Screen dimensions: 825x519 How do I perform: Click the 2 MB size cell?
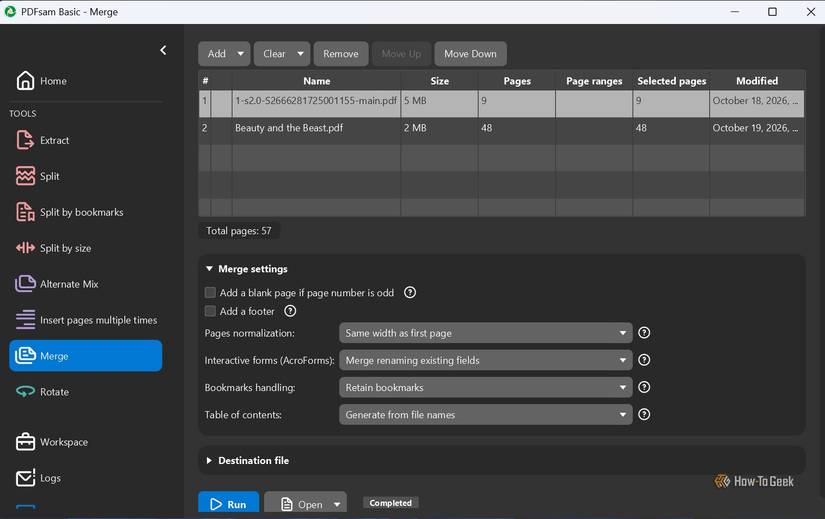(x=439, y=131)
